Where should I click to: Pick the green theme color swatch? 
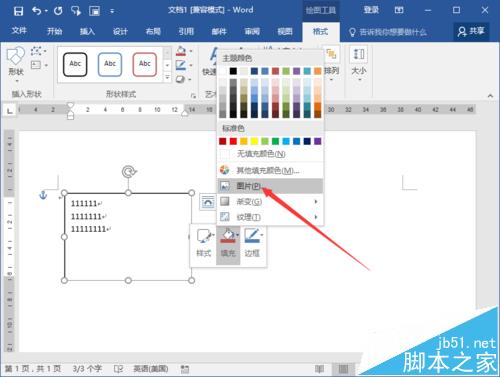pos(286,71)
